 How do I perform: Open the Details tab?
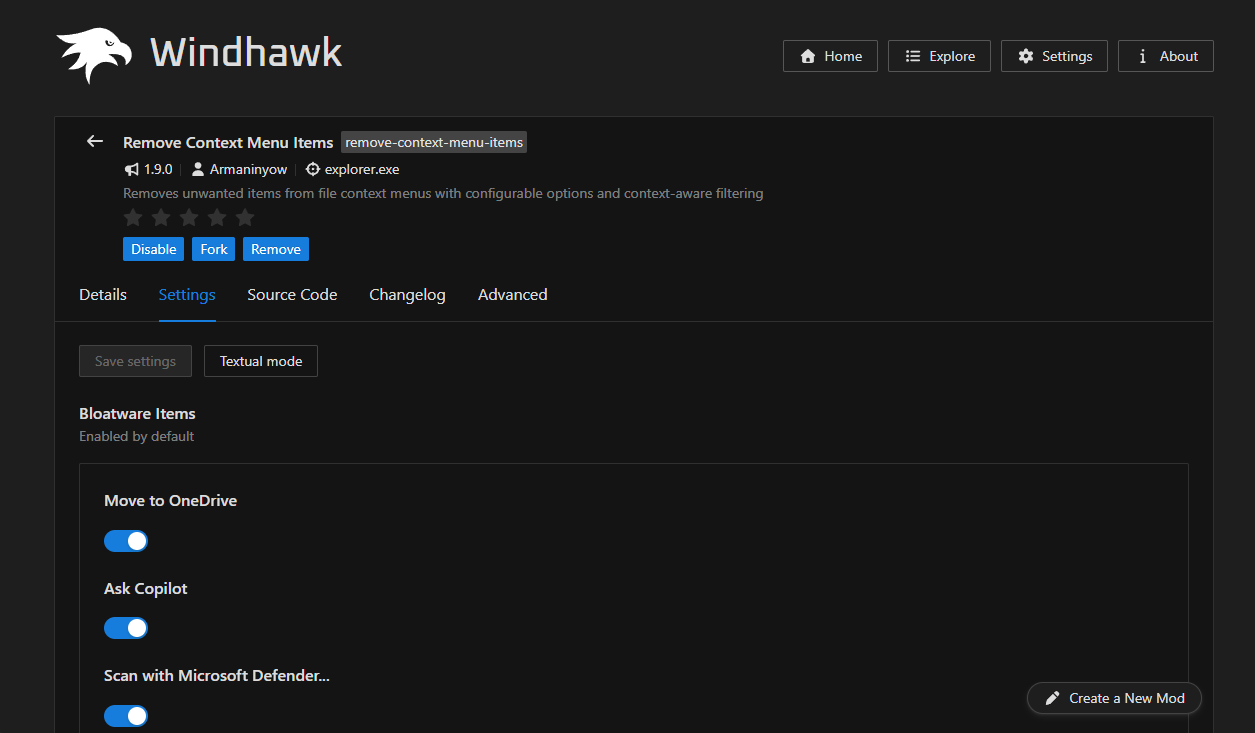(x=103, y=295)
